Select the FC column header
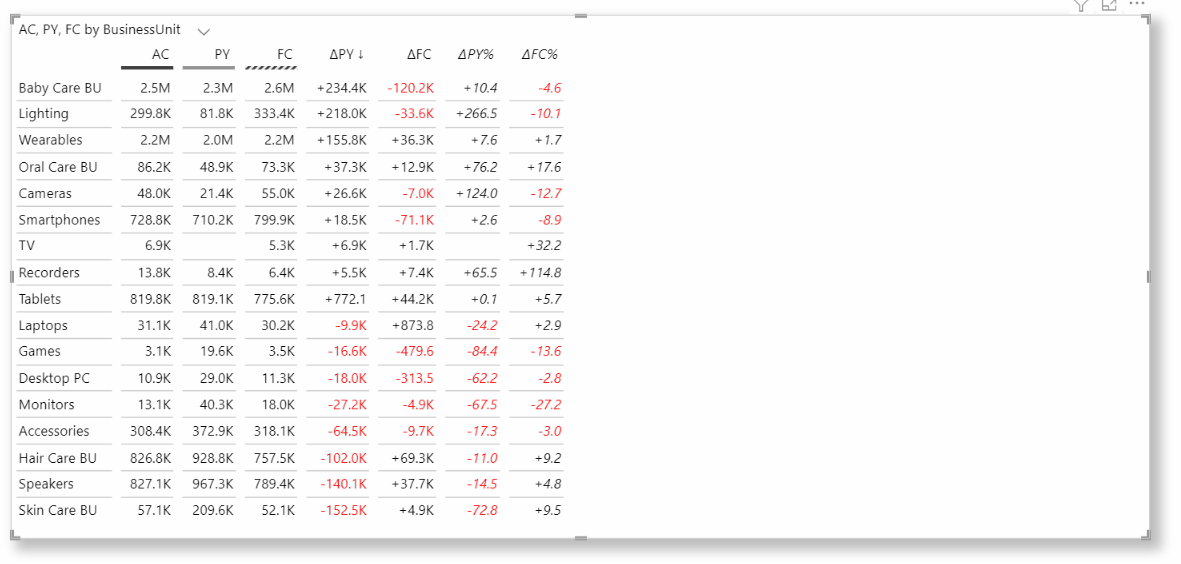The image size is (1181, 564). coord(285,54)
